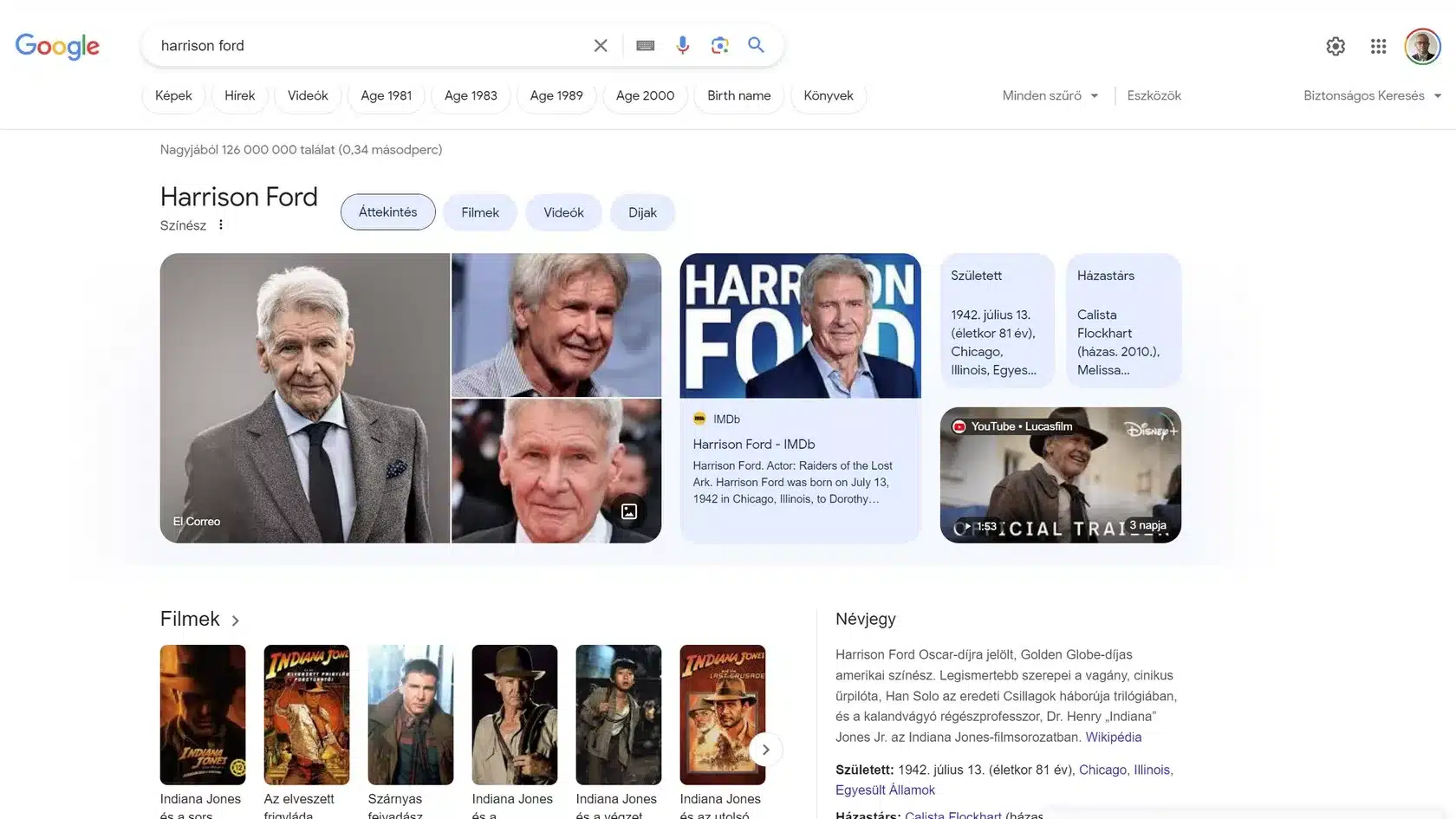This screenshot has height=819, width=1456.
Task: Open the Biztonságos Keresés dropdown
Action: [1371, 95]
